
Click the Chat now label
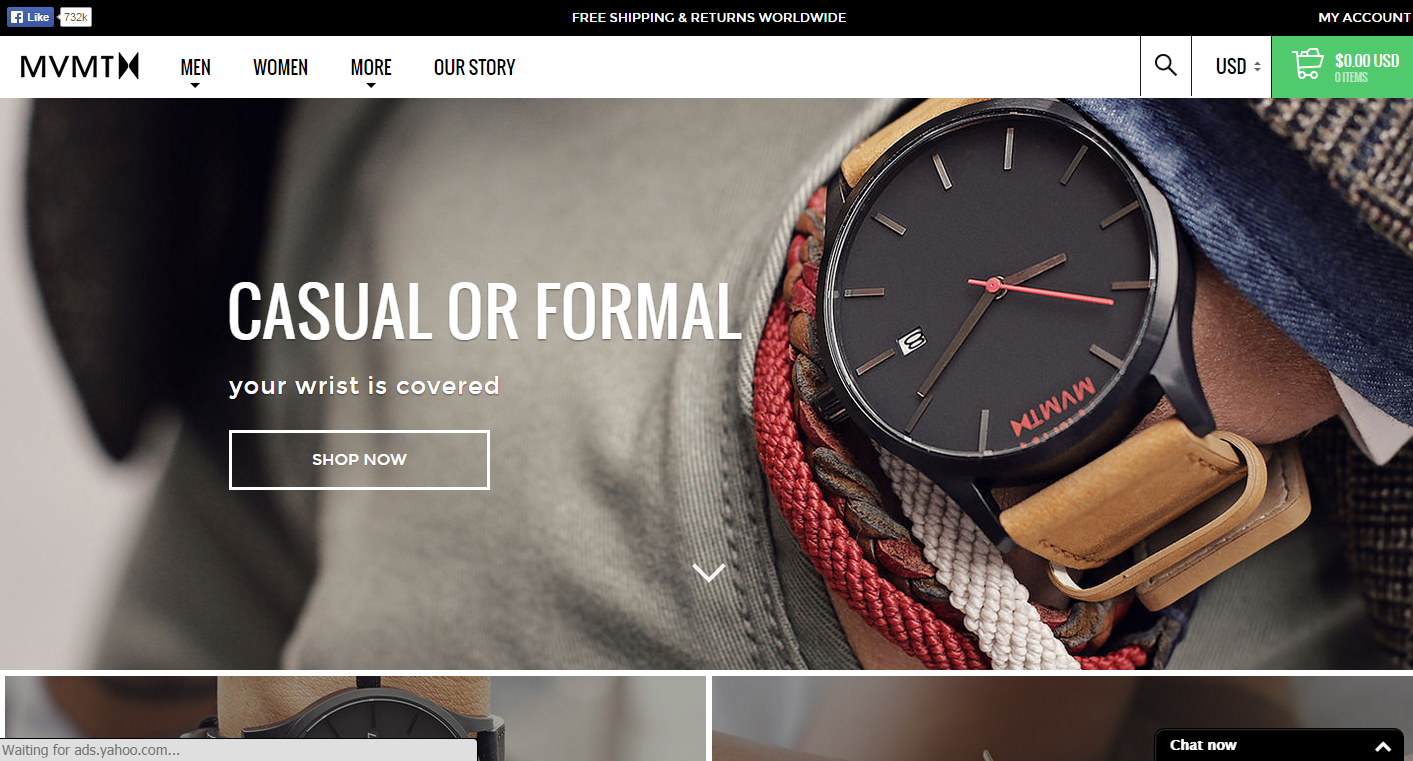click(x=1203, y=745)
